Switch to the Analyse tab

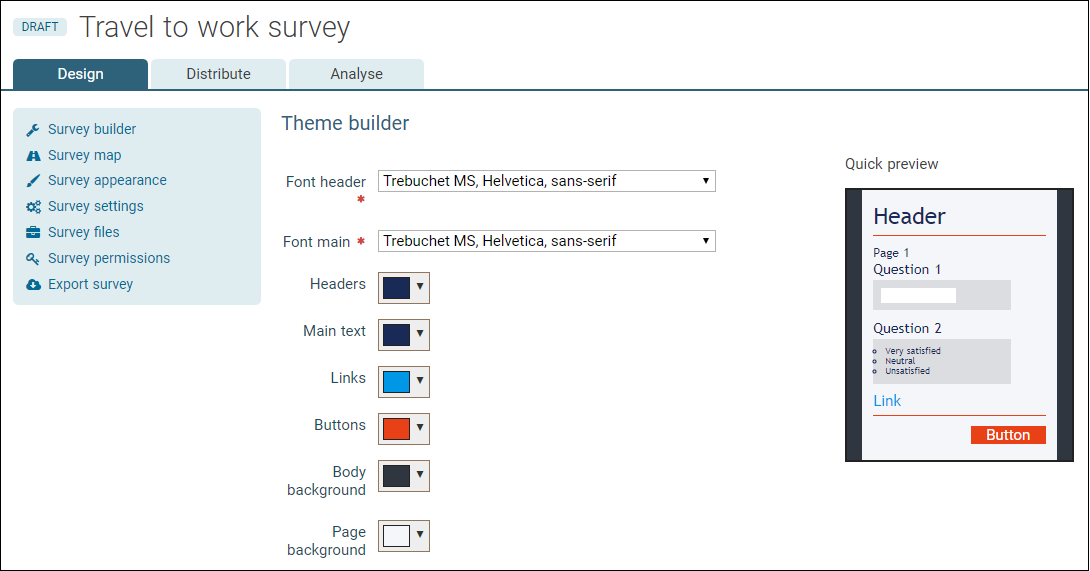click(357, 74)
